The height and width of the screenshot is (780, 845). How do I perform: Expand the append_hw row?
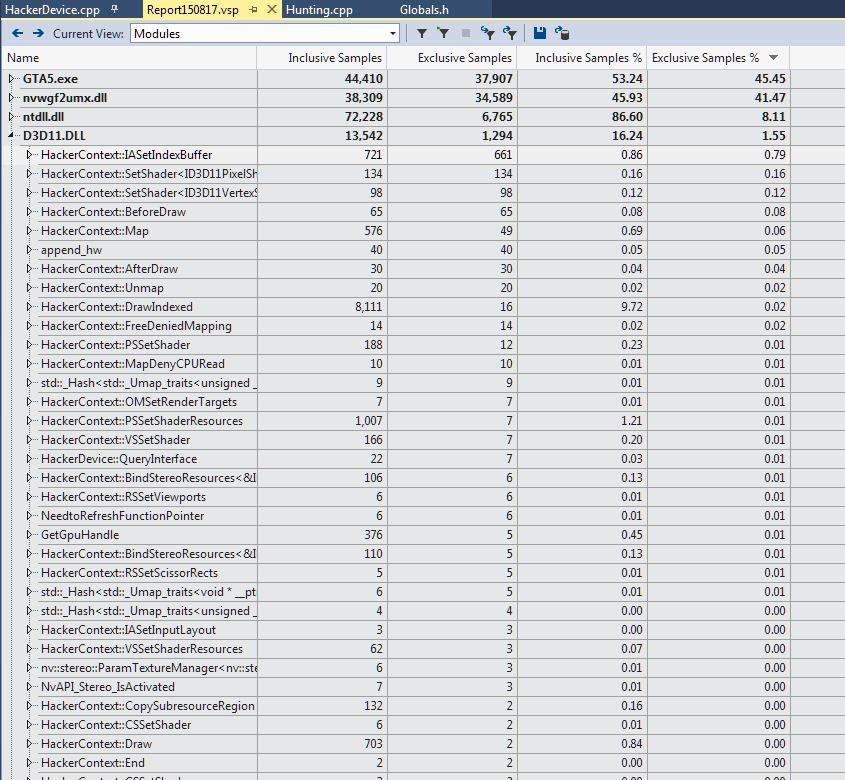[29, 250]
